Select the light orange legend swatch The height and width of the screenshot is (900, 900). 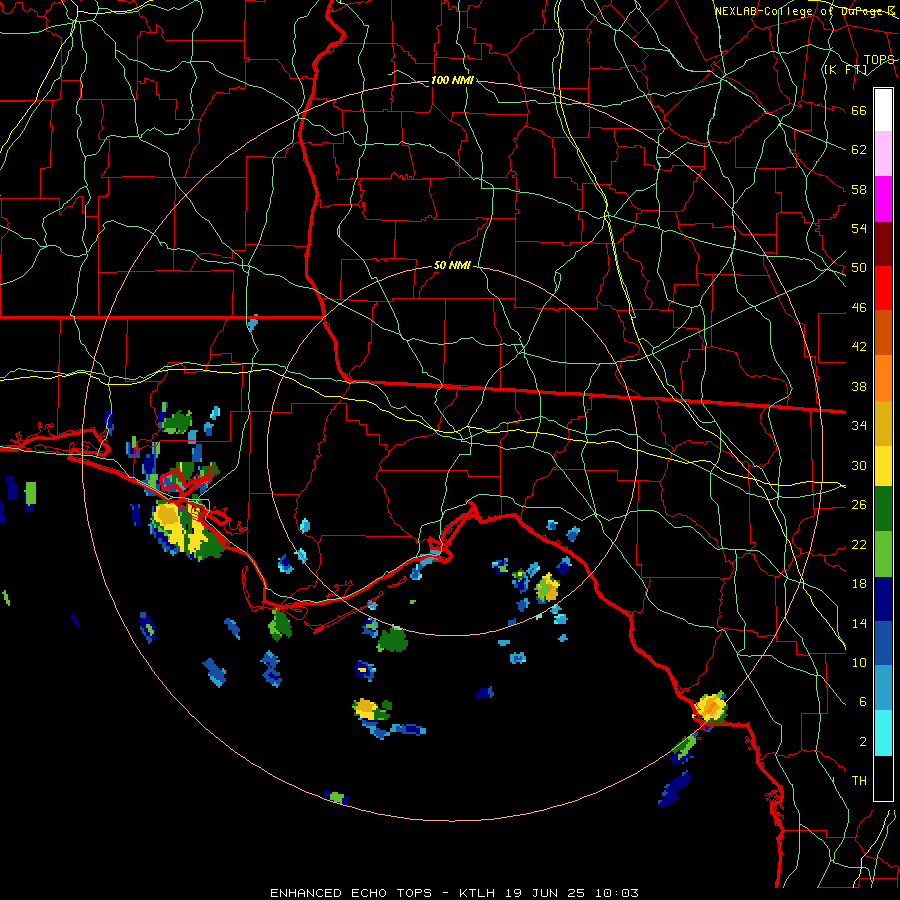(883, 377)
